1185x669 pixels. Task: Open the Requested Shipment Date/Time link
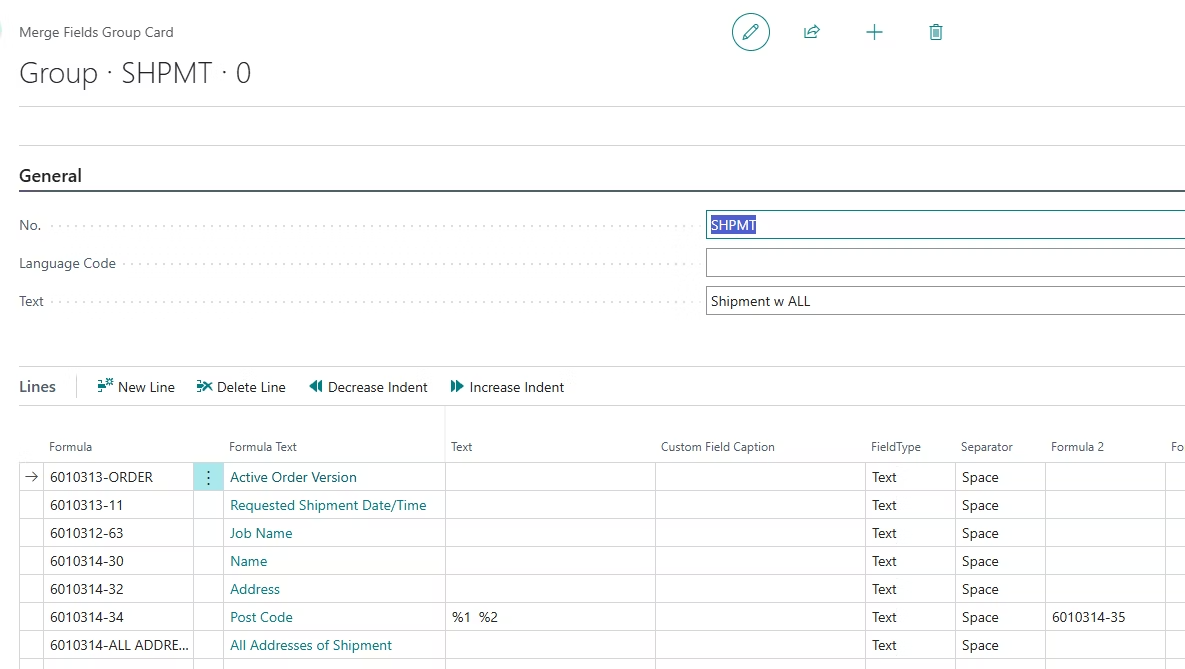[328, 505]
